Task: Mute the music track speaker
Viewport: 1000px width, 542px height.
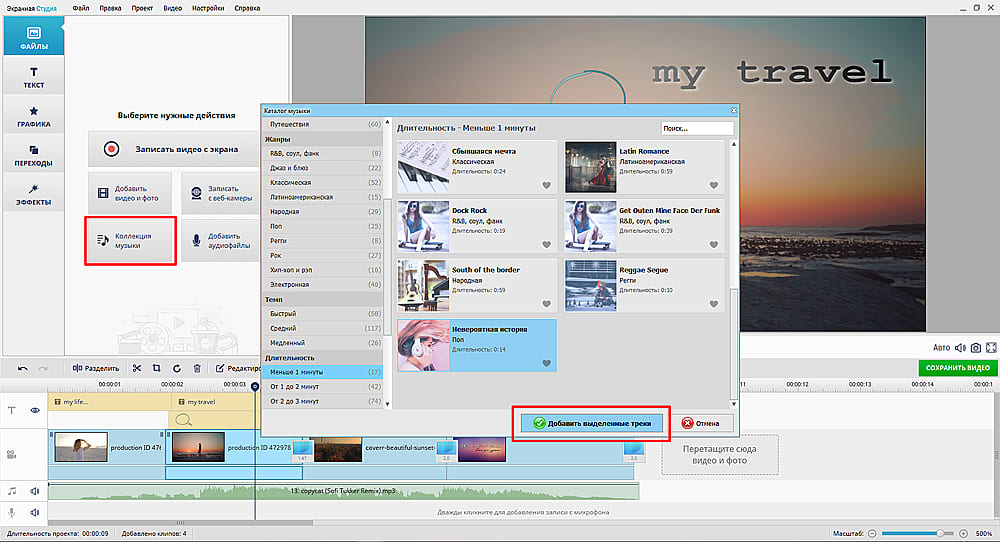Action: point(34,491)
